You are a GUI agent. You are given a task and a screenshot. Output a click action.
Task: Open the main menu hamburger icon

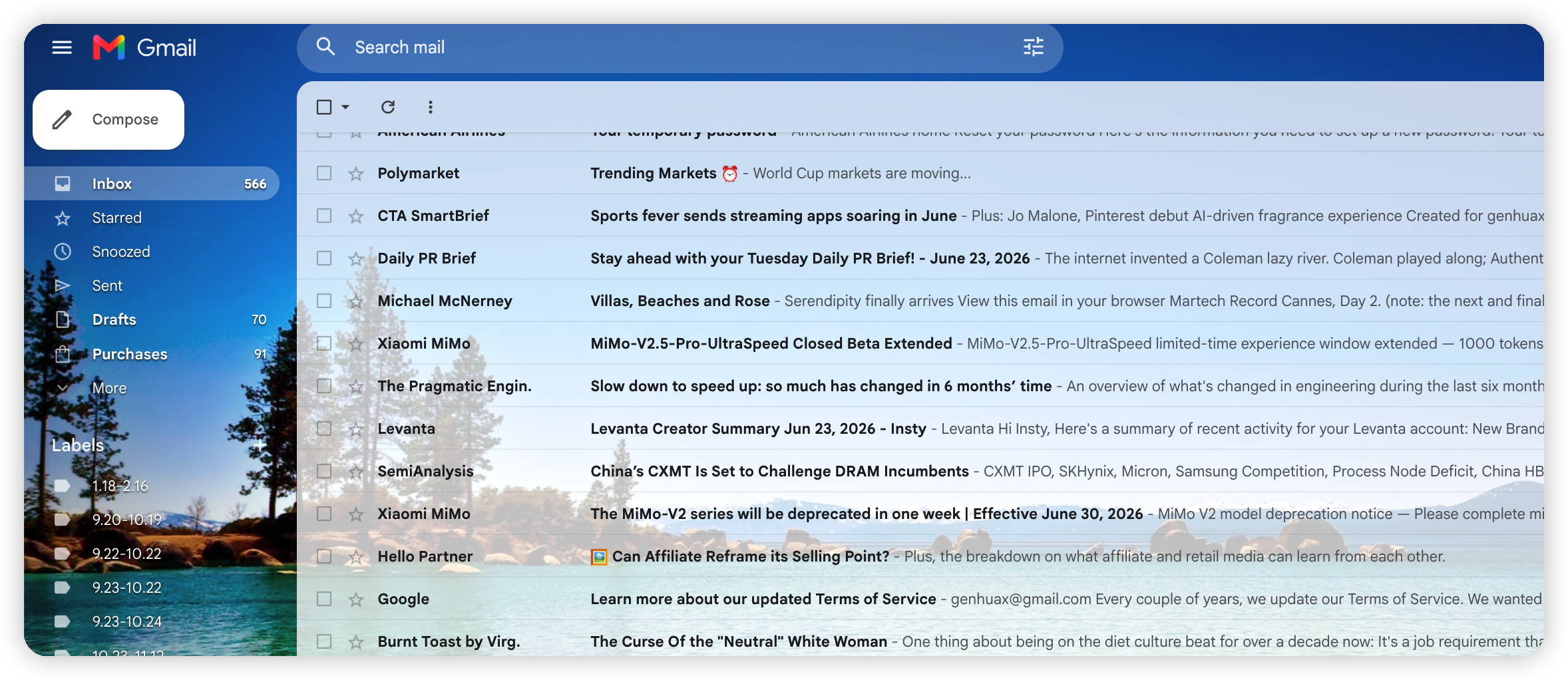pyautogui.click(x=62, y=47)
